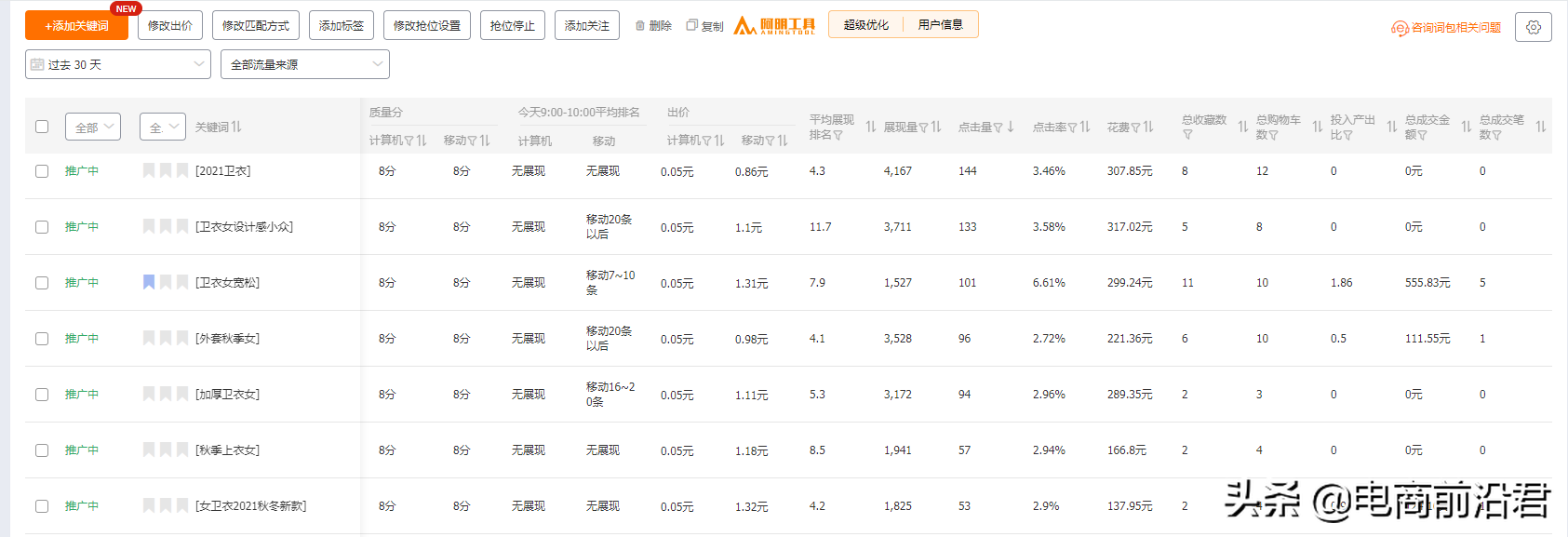1568x537 pixels.
Task: Filter 投入产出比 funnel icon
Action: point(1347,135)
